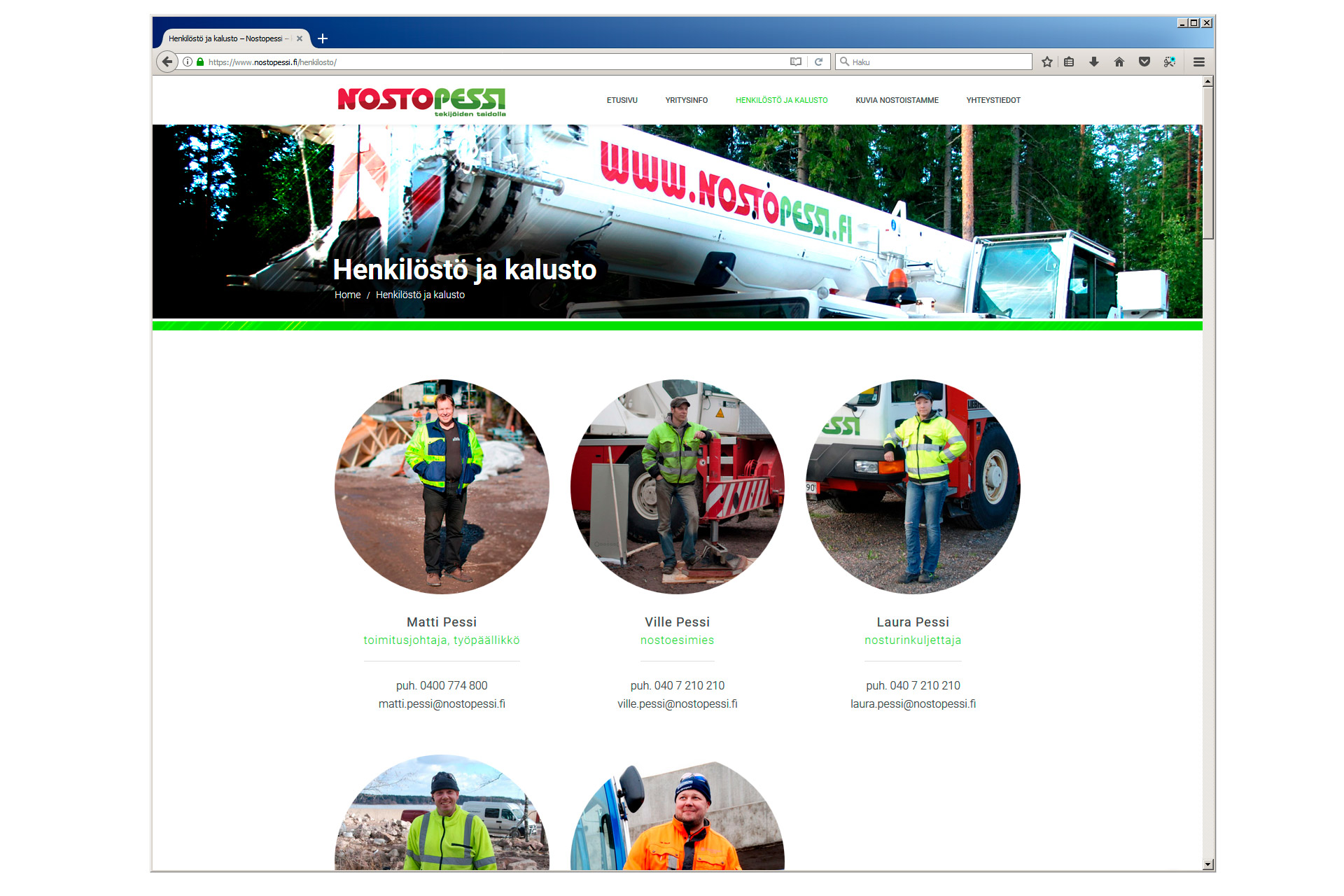Show site information via the info icon

(x=188, y=62)
